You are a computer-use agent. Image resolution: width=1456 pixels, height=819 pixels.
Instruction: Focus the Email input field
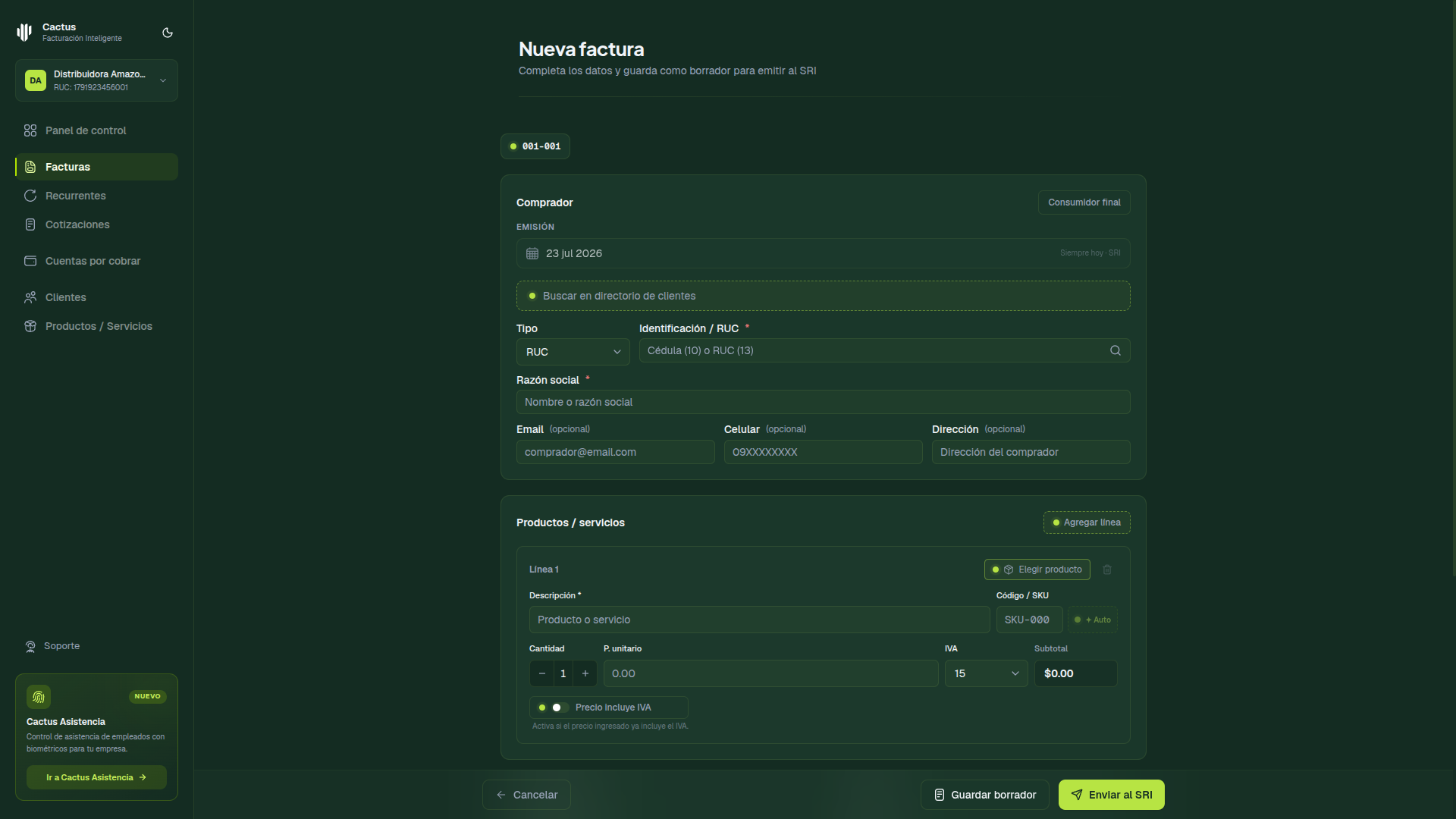[x=616, y=452]
